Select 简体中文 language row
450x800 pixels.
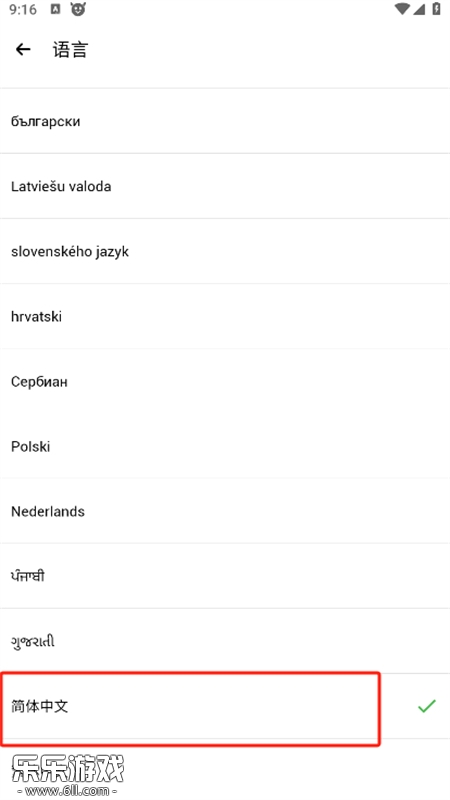[225, 706]
